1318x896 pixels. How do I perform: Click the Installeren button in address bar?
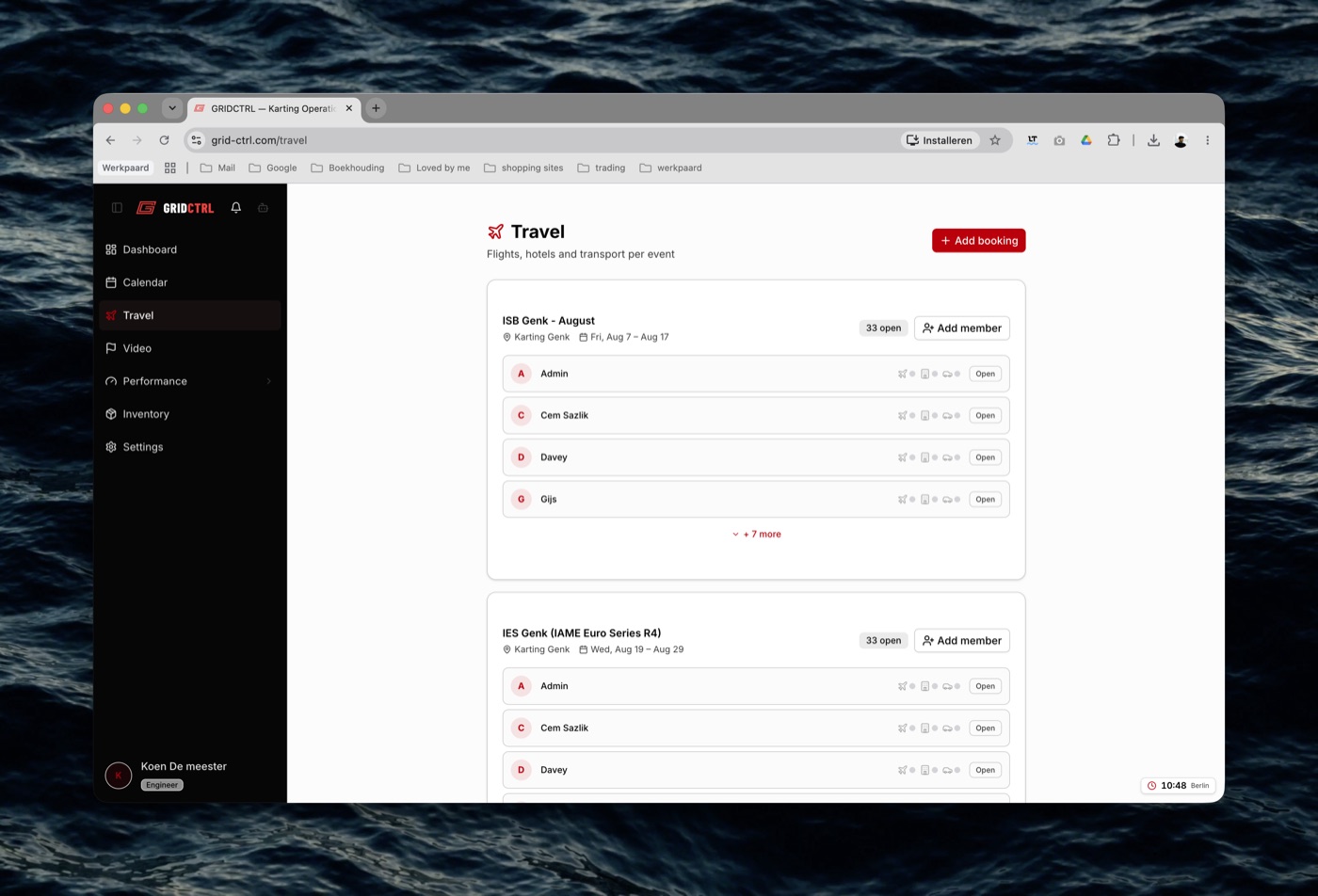click(x=940, y=140)
